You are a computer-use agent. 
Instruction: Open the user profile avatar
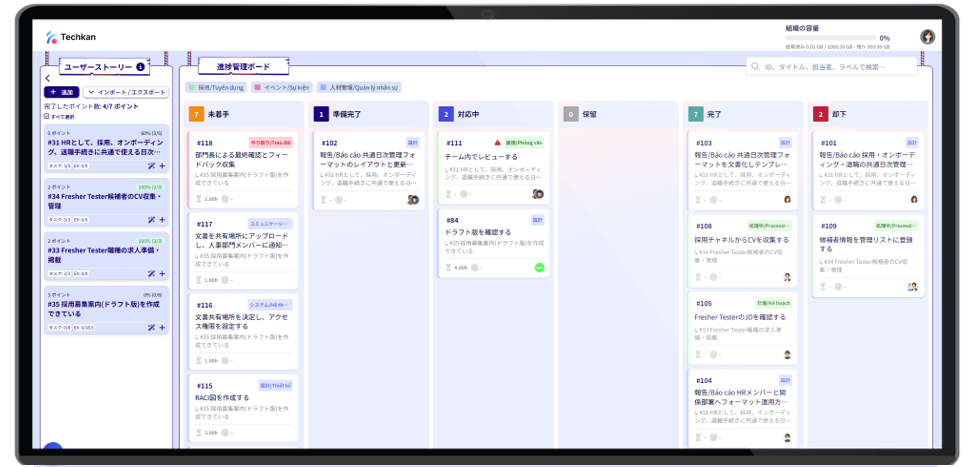tap(927, 37)
